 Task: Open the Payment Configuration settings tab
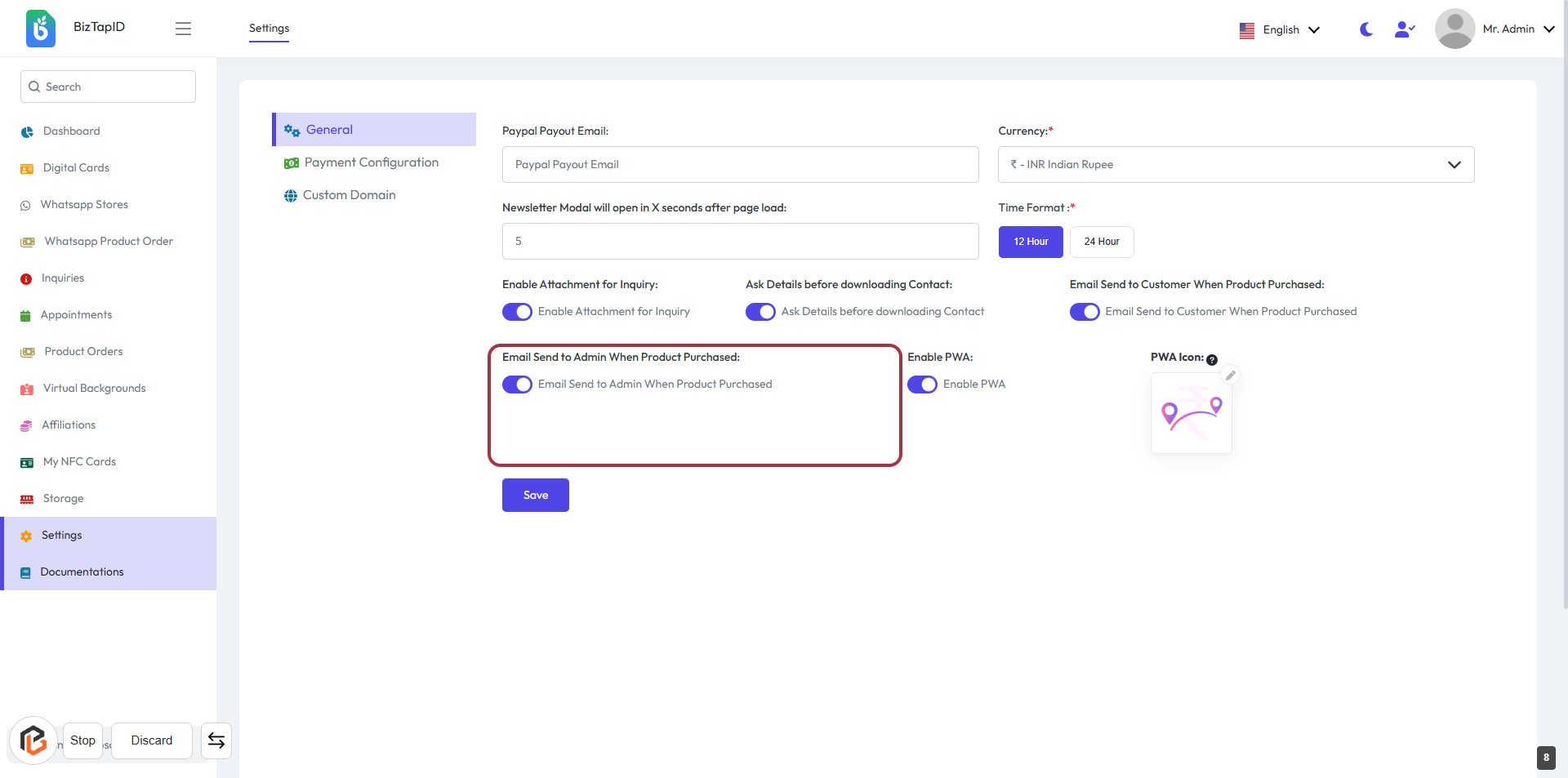(371, 162)
